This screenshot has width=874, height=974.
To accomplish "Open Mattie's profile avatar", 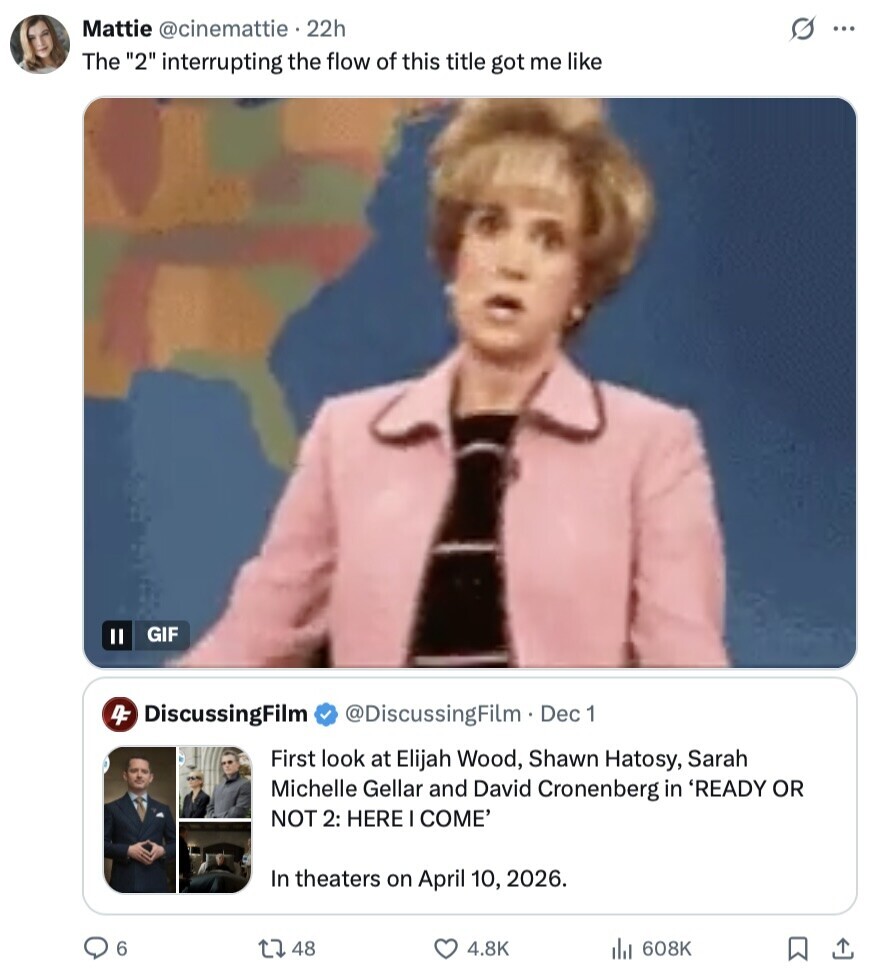I will [40, 44].
